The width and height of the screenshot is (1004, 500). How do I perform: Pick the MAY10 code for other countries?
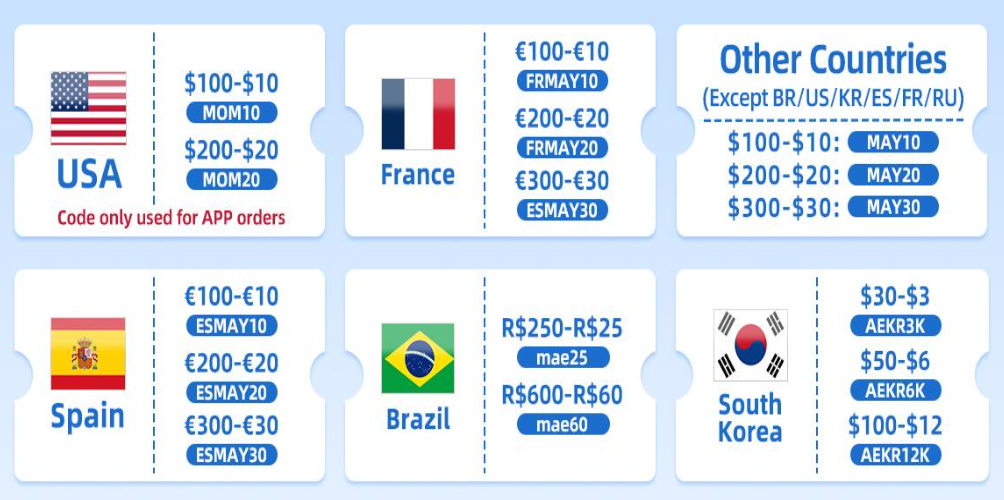(x=893, y=142)
